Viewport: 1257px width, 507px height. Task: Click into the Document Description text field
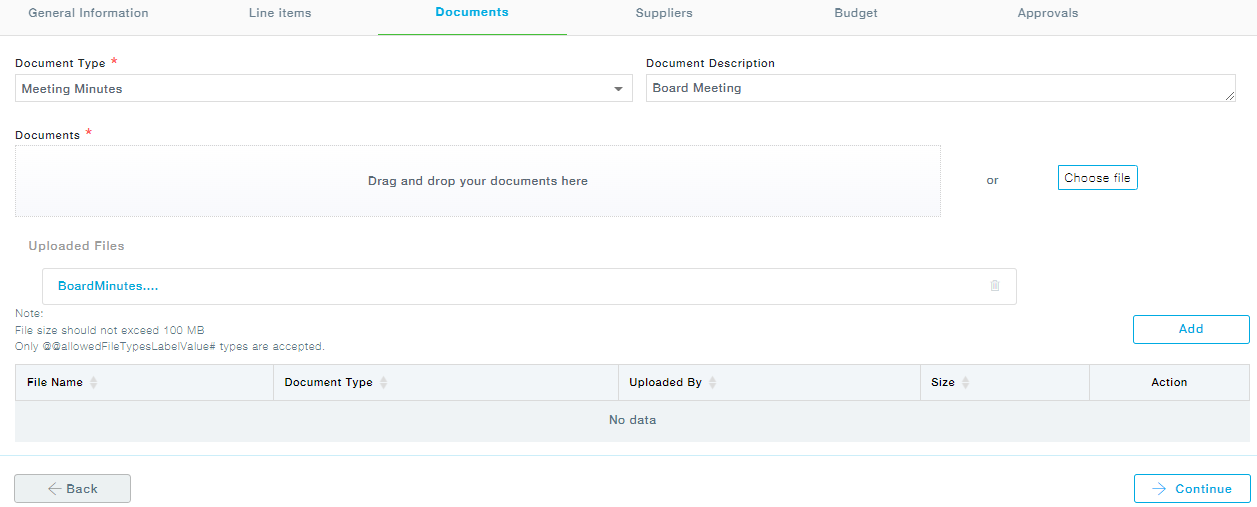click(x=938, y=89)
